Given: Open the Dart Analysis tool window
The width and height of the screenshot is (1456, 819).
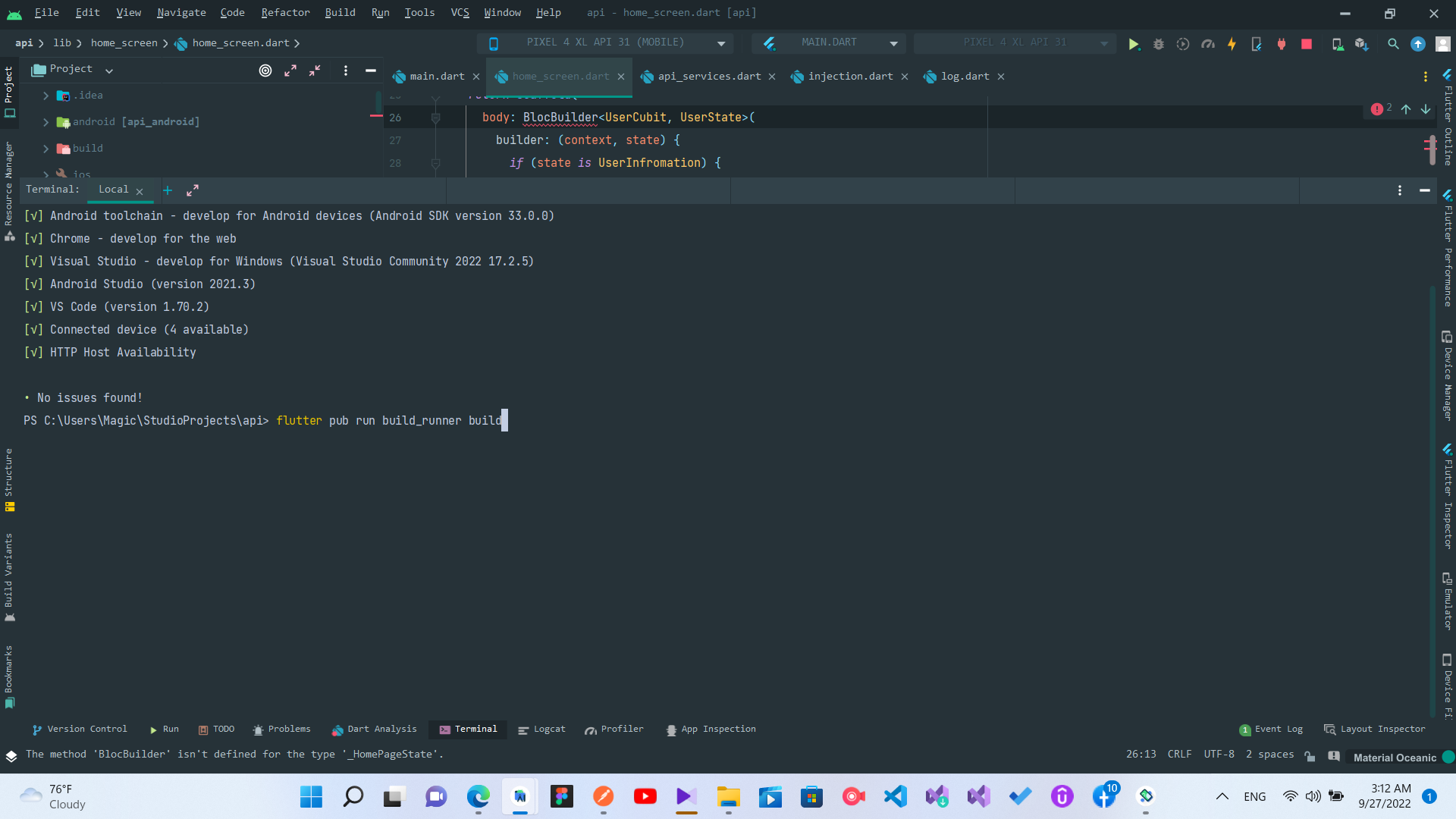Looking at the screenshot, I should pos(375,730).
